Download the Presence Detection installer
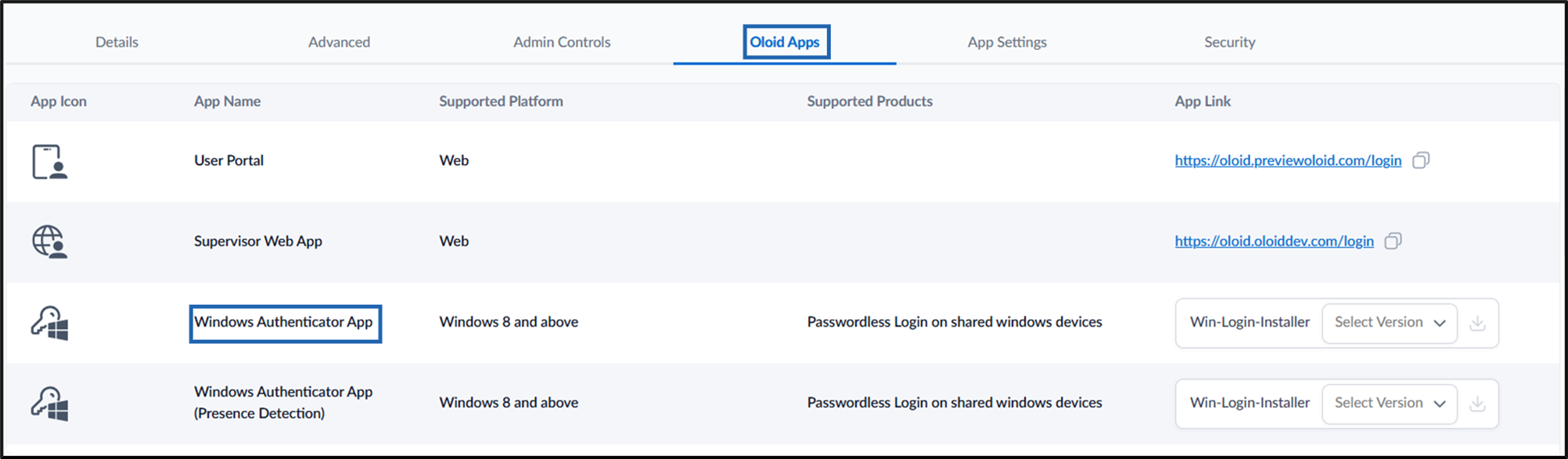The height and width of the screenshot is (459, 1568). (x=1477, y=403)
